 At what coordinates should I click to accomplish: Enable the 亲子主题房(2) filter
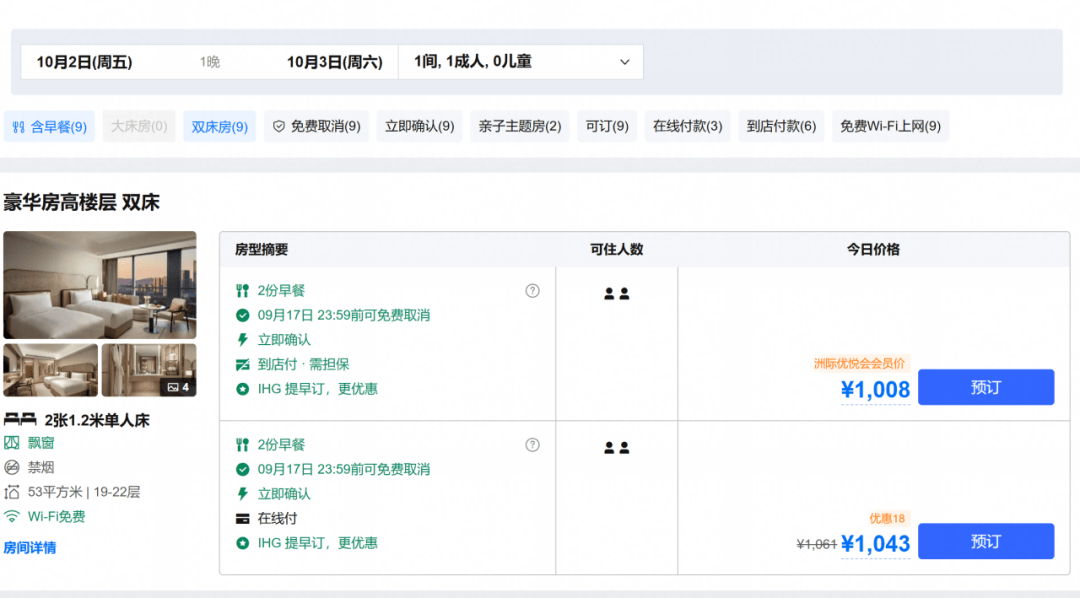click(x=520, y=127)
